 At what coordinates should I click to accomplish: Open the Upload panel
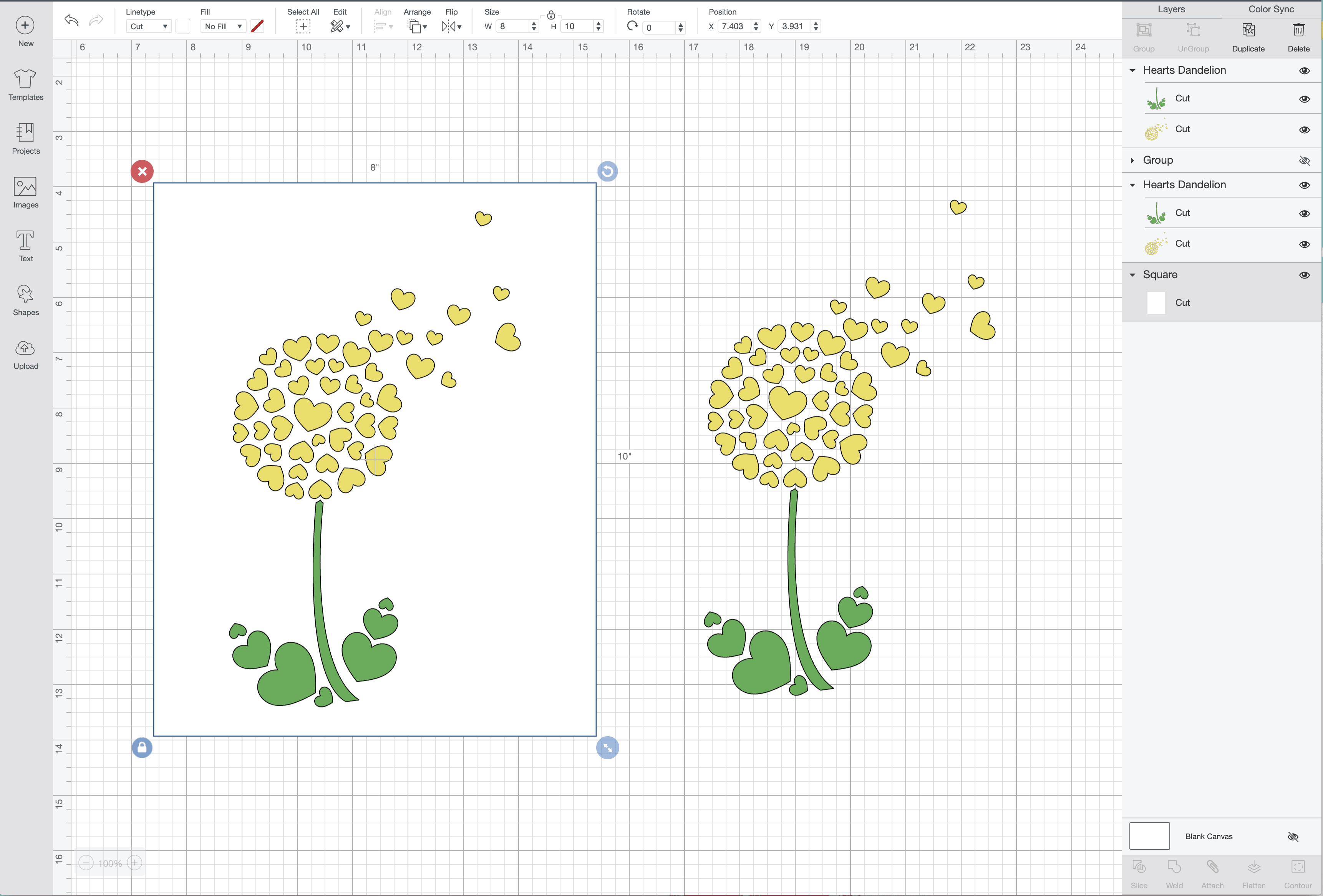pos(26,354)
